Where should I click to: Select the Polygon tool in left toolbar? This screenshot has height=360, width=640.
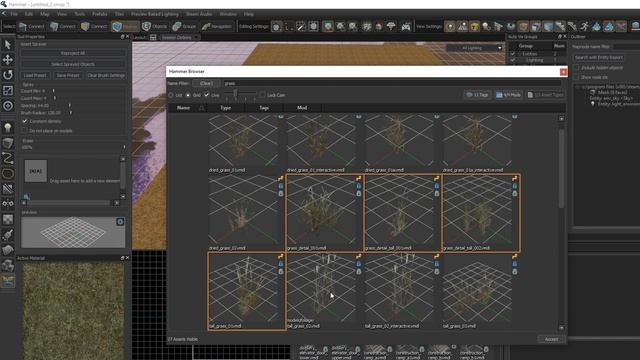pos(8,173)
